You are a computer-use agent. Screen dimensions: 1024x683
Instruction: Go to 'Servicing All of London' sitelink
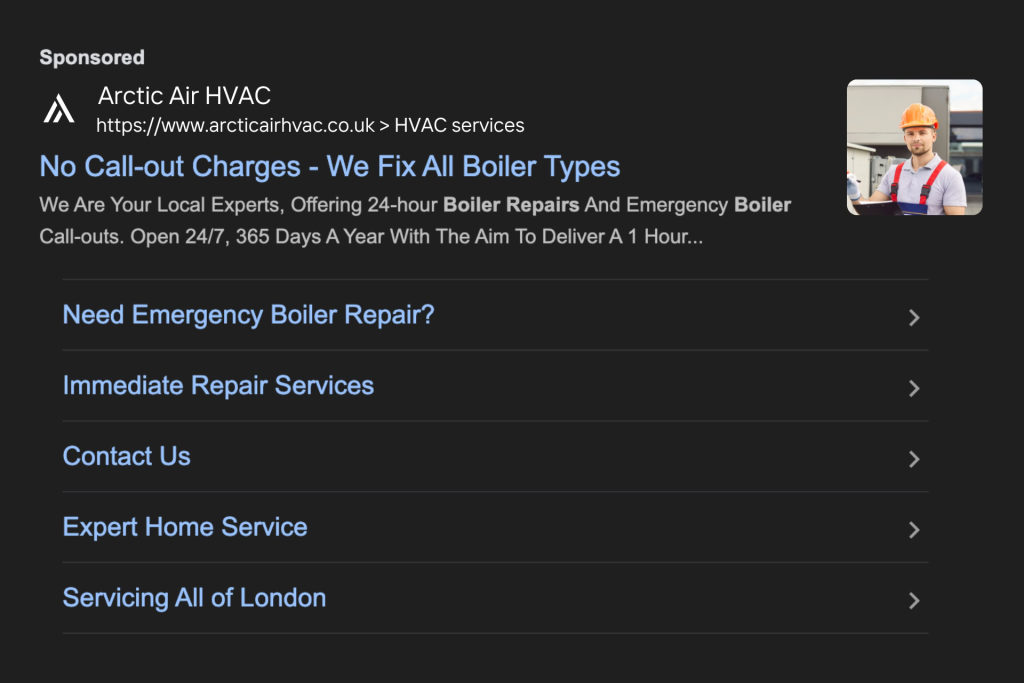(x=194, y=598)
